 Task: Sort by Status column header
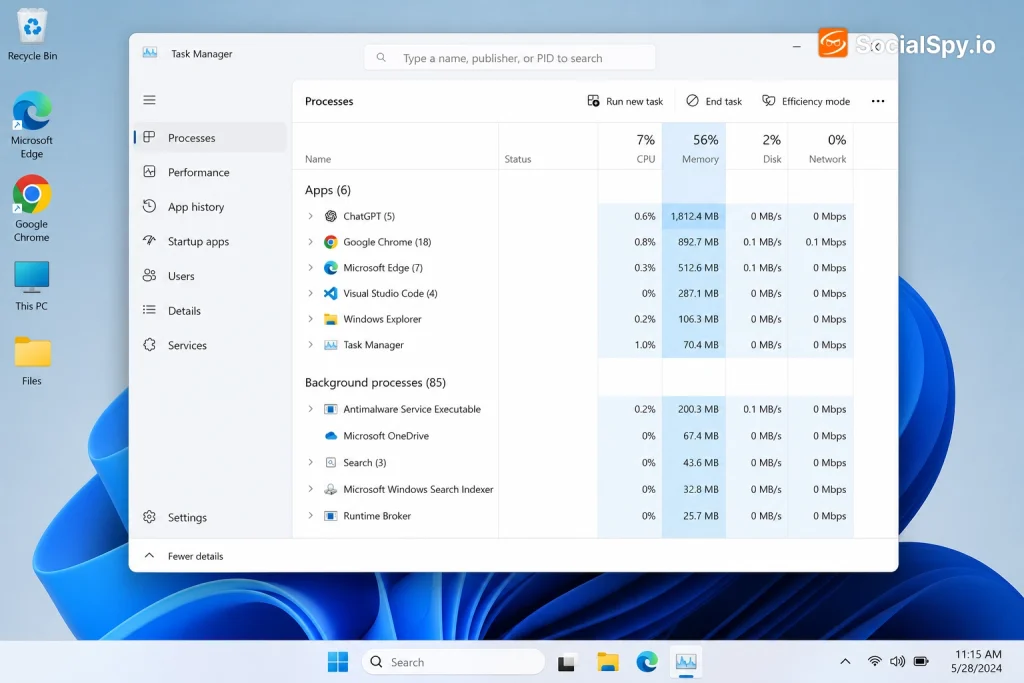(x=548, y=148)
